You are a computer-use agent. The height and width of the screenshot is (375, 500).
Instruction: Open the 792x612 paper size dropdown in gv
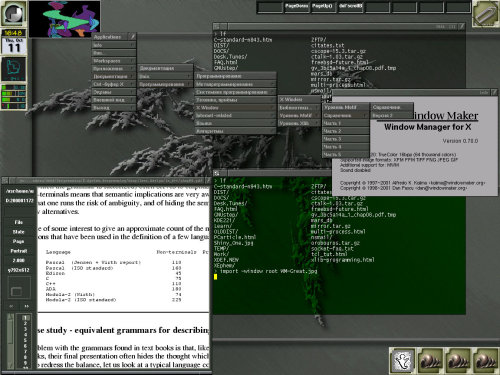click(19, 270)
